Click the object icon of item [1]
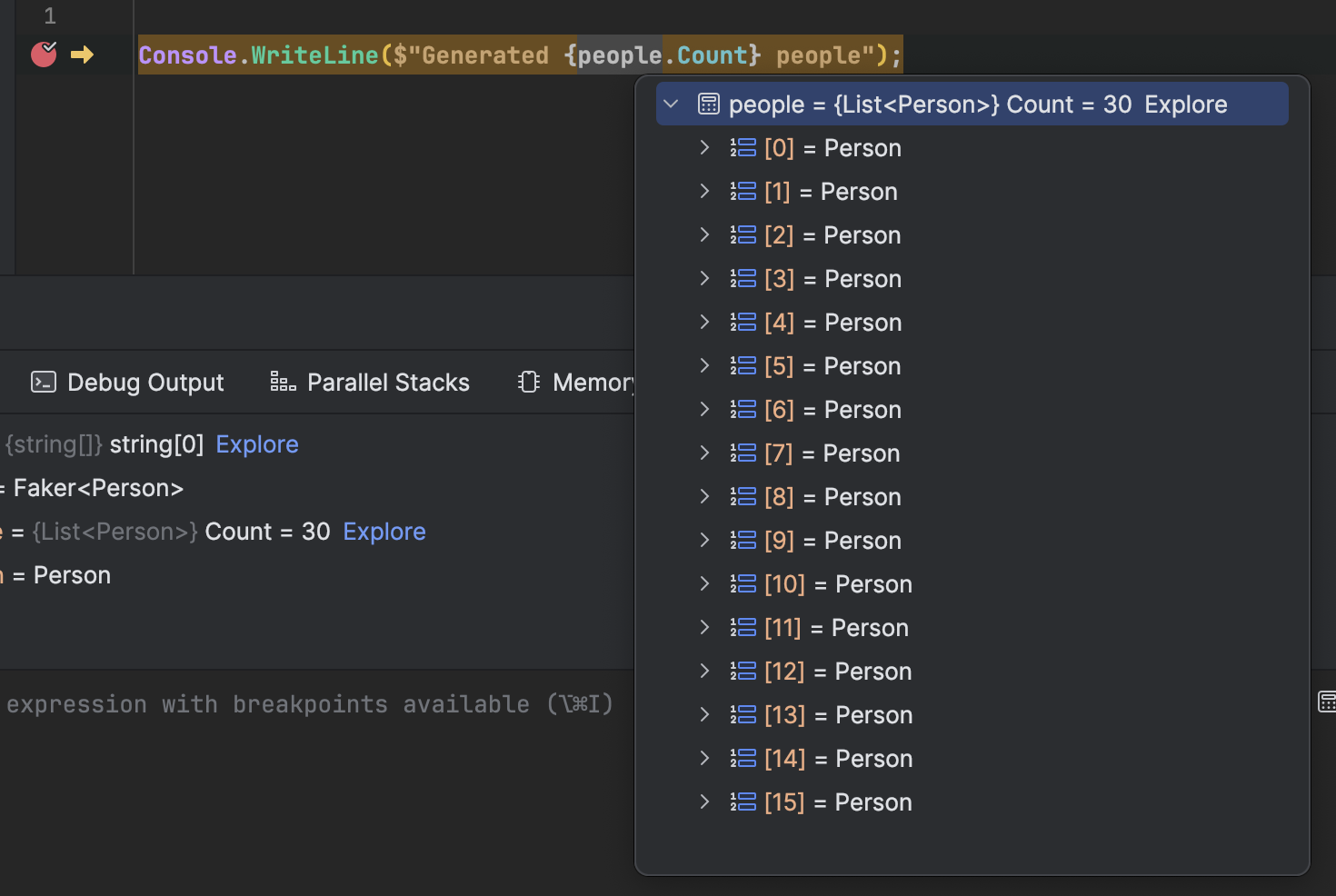The image size is (1336, 896). (x=743, y=192)
